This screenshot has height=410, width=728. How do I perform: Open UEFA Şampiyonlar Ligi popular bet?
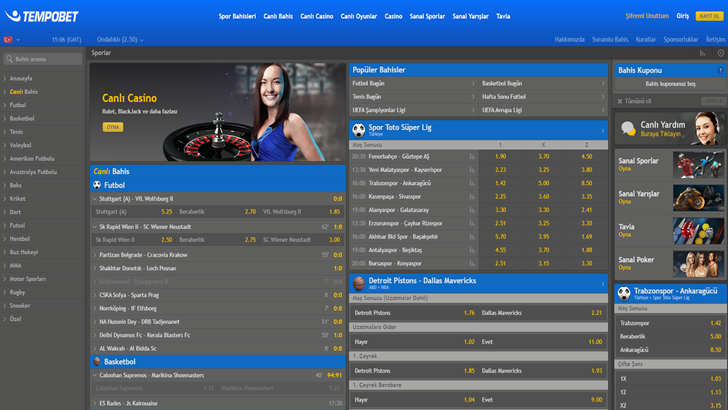pos(414,111)
